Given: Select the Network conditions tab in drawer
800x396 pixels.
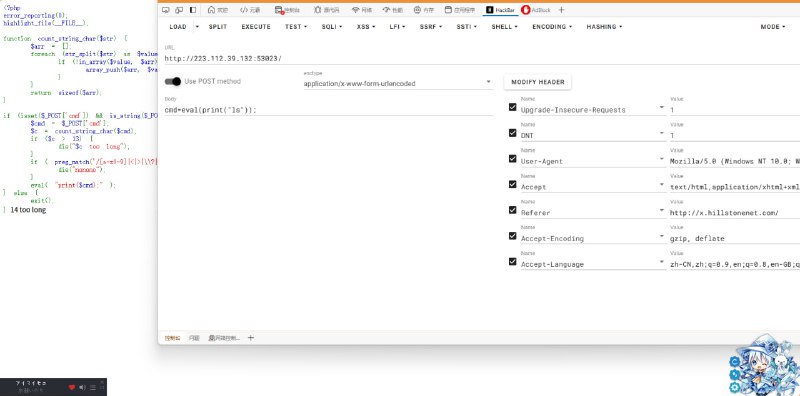Looking at the screenshot, I should pos(224,338).
